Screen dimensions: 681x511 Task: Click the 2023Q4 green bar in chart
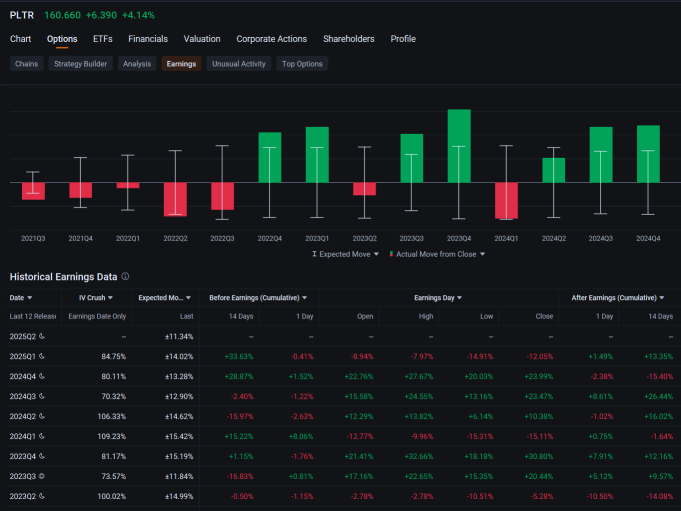(x=459, y=146)
